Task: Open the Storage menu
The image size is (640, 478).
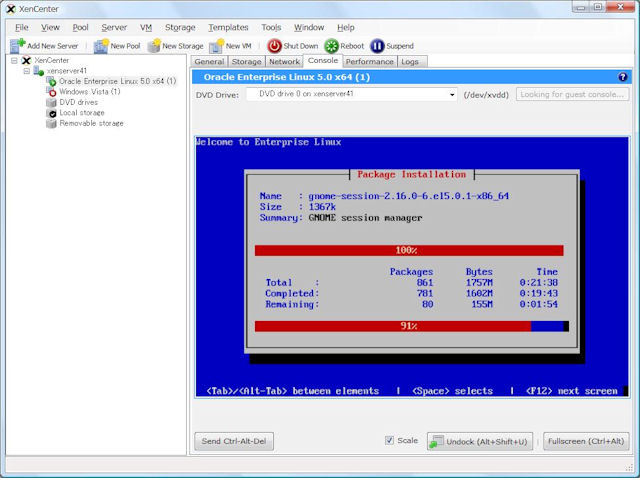Action: point(180,27)
